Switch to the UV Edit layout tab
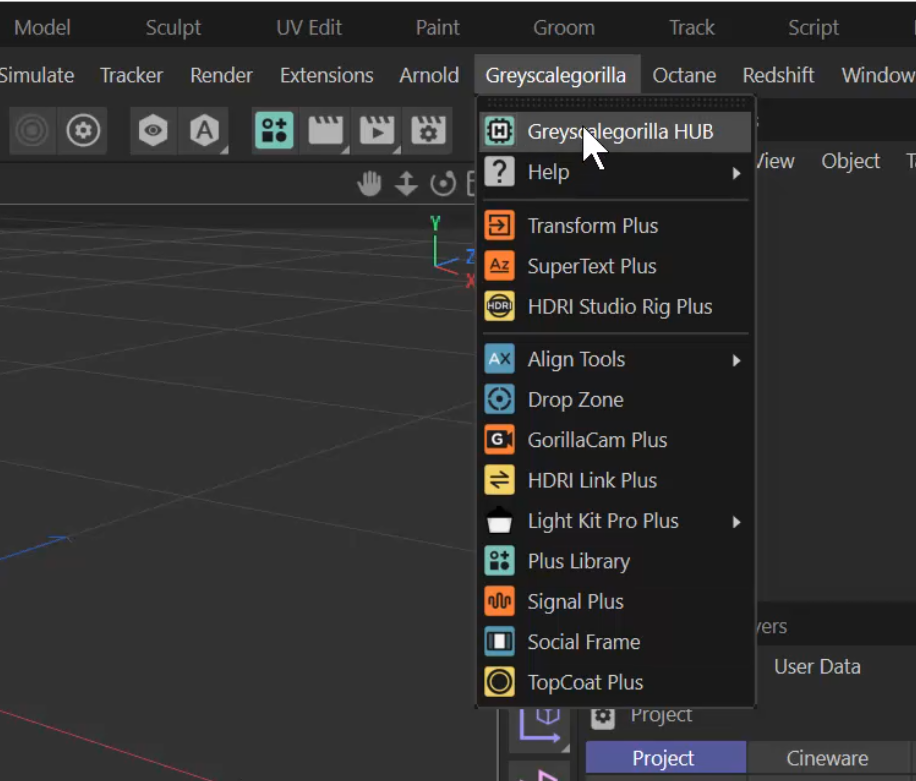 [308, 27]
